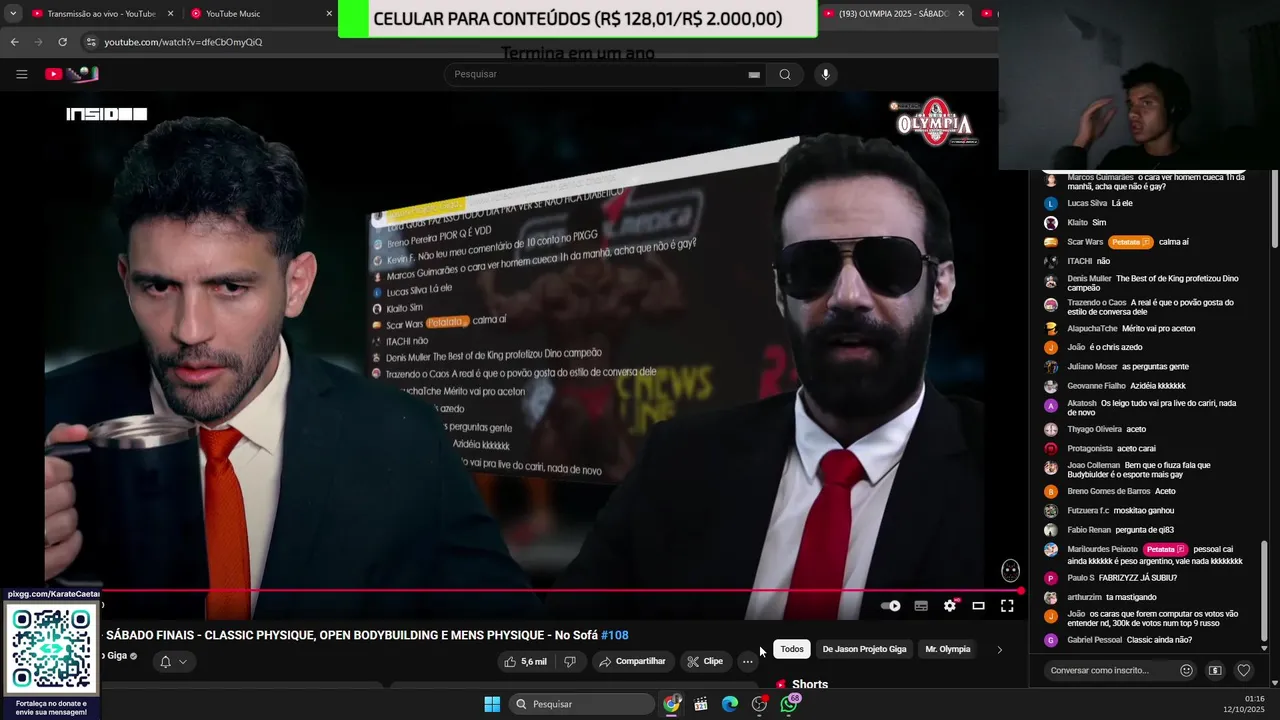Viewport: 1280px width, 720px height.
Task: Click the pixgg donation QR code
Action: click(51, 647)
